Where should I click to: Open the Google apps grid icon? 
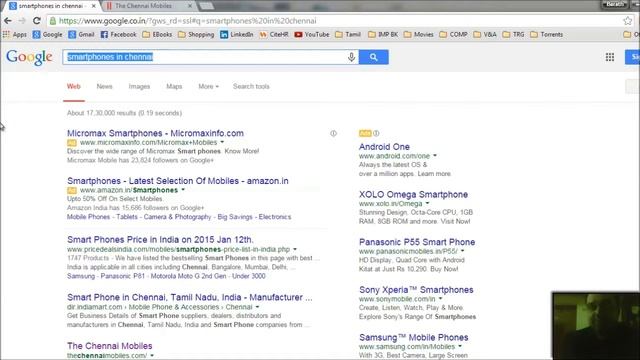(x=610, y=57)
